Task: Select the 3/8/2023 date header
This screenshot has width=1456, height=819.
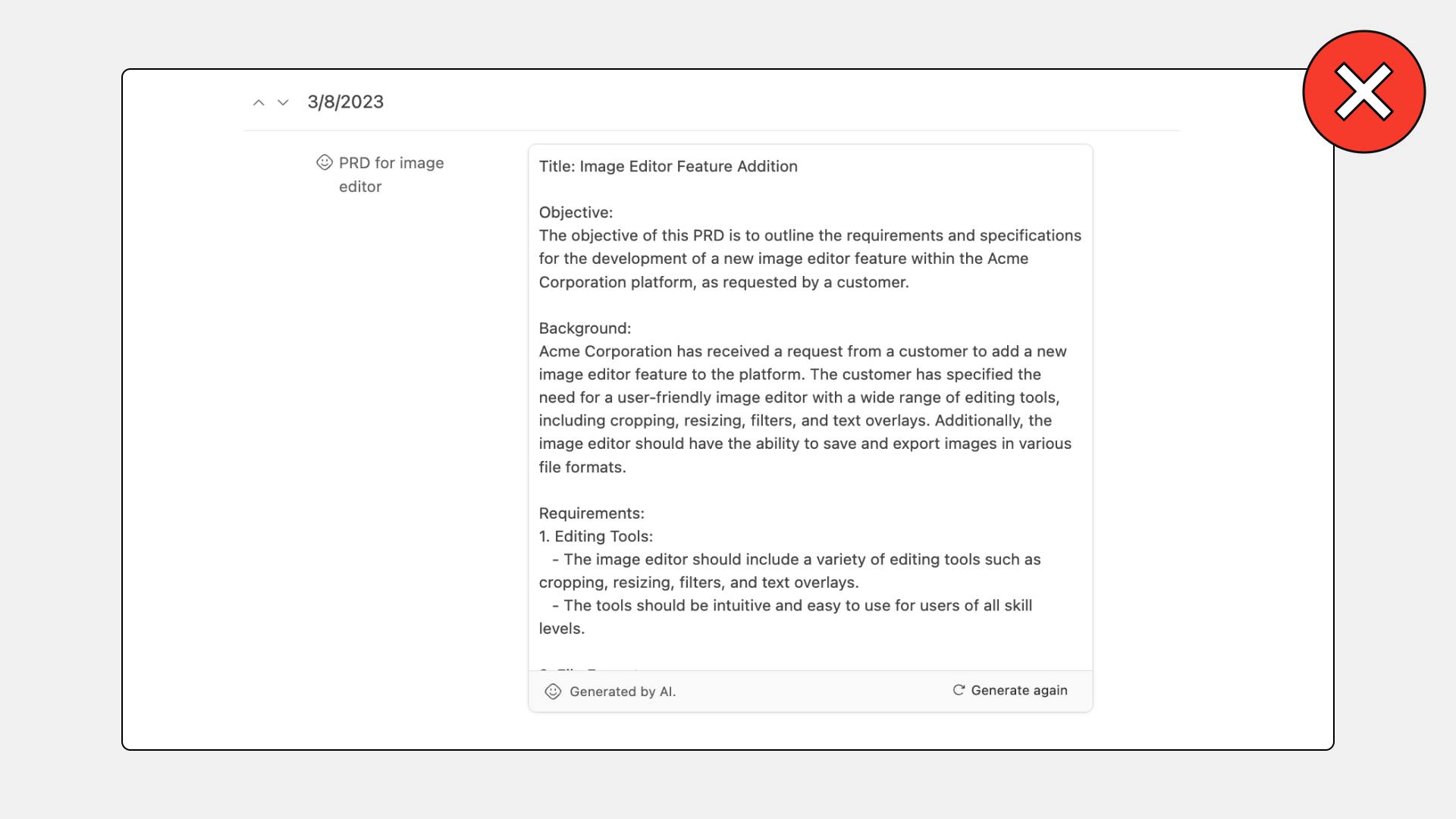Action: click(345, 102)
